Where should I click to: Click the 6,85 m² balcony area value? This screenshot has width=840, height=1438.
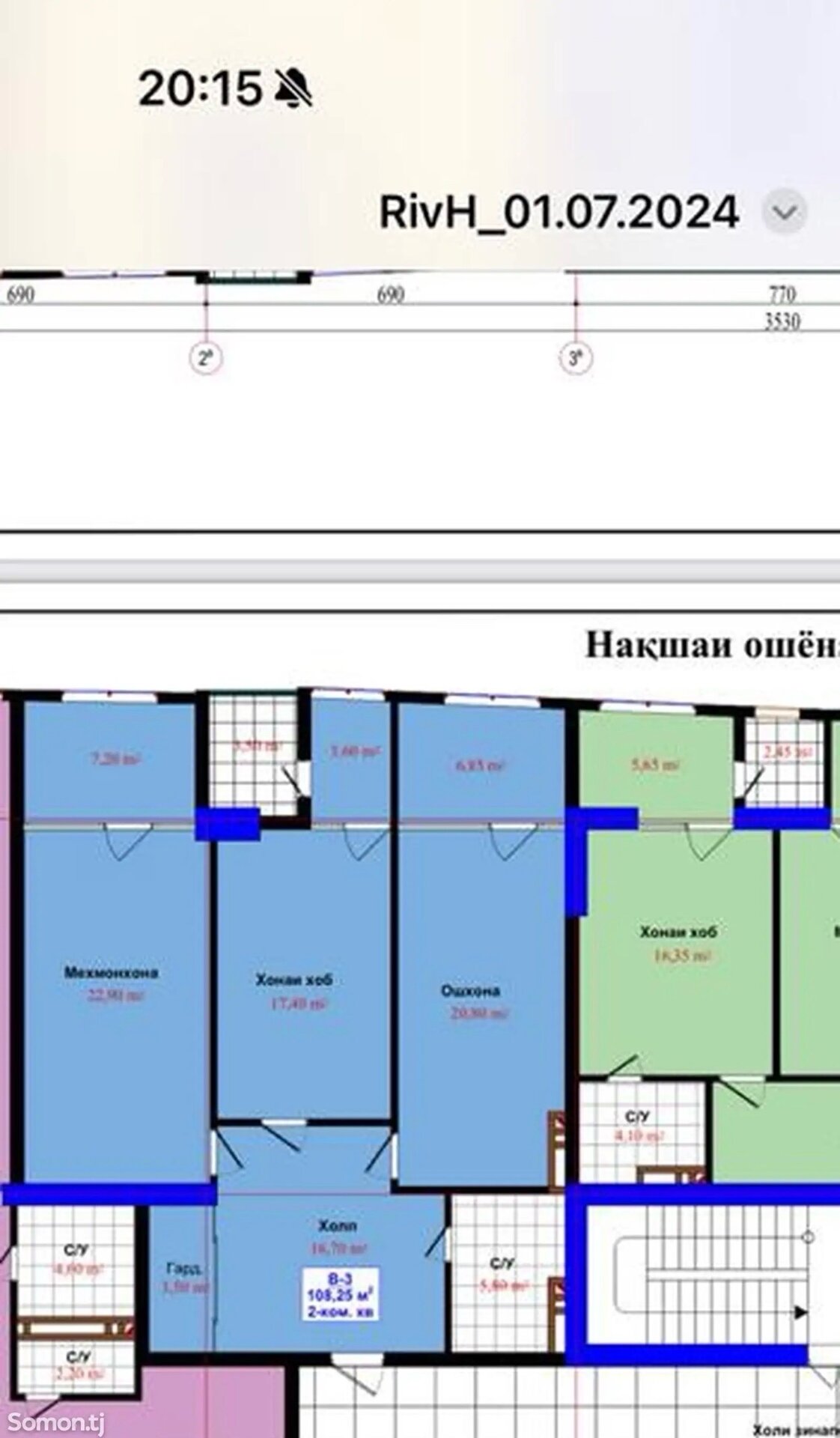coord(479,765)
